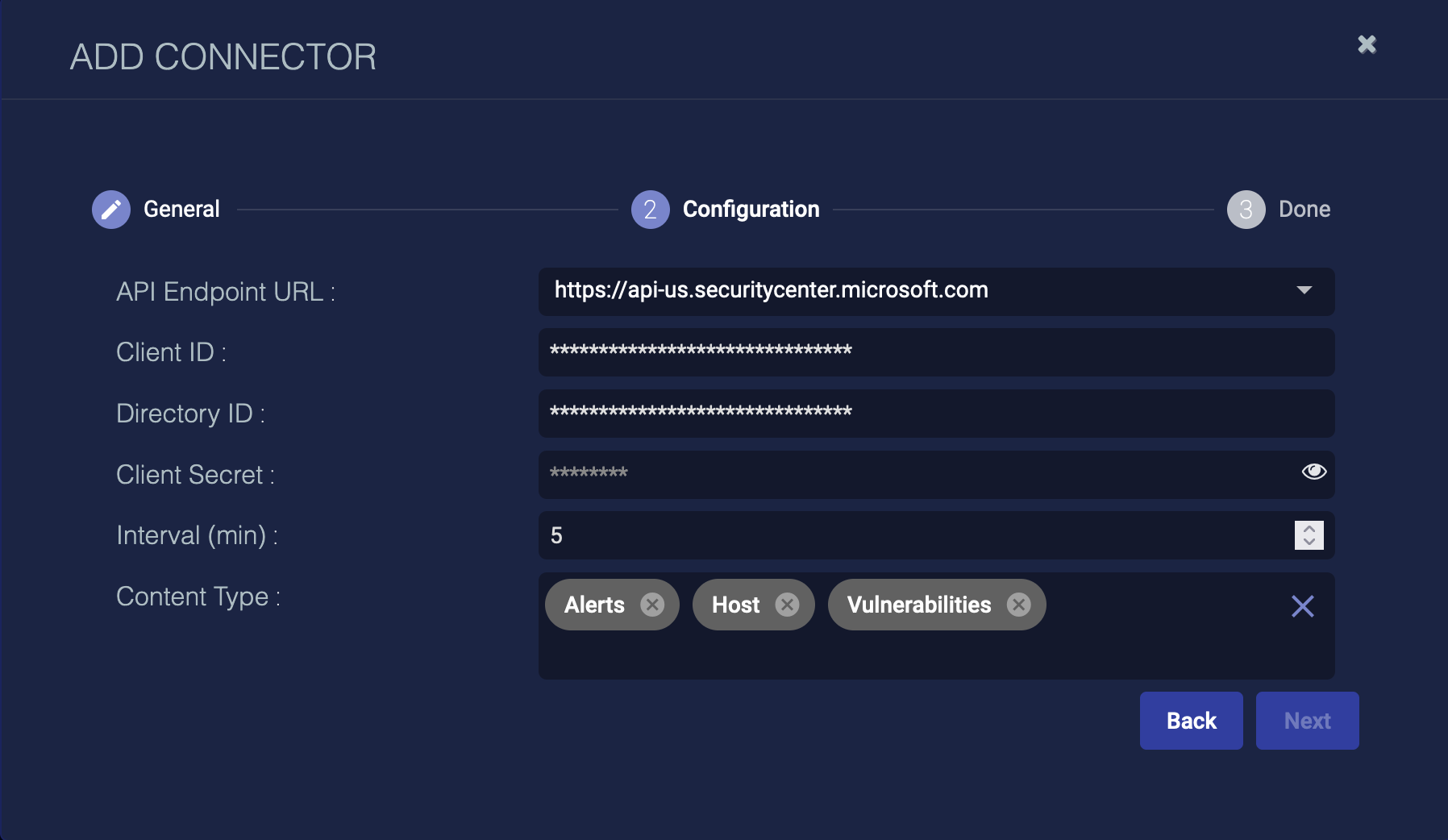
Task: Click the pencil icon for General step
Action: pyautogui.click(x=111, y=210)
